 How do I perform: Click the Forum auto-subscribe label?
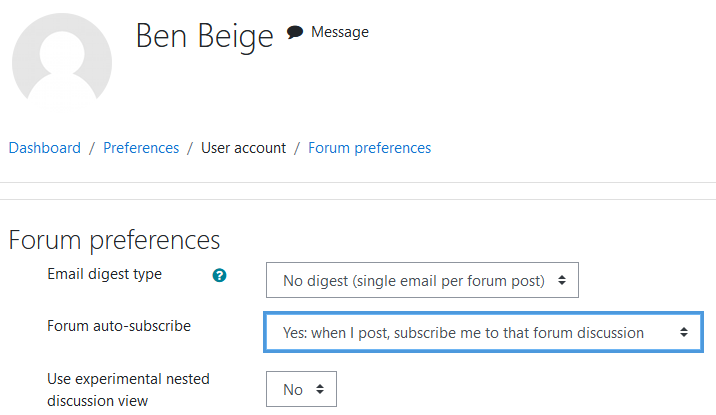(119, 326)
